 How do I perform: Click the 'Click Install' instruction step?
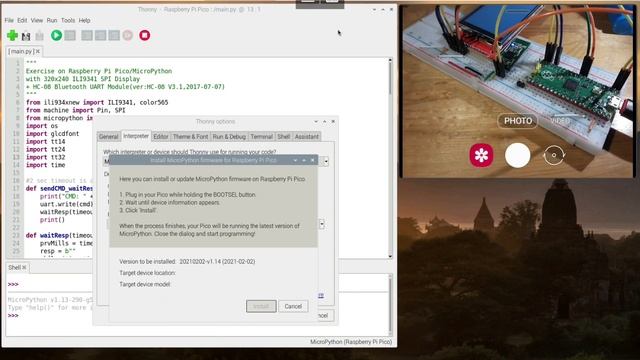coord(138,210)
